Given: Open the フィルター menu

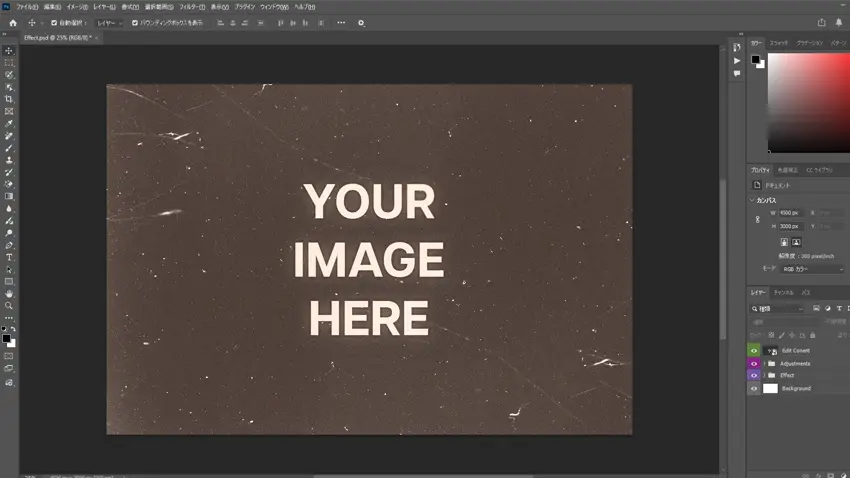Looking at the screenshot, I should [191, 7].
